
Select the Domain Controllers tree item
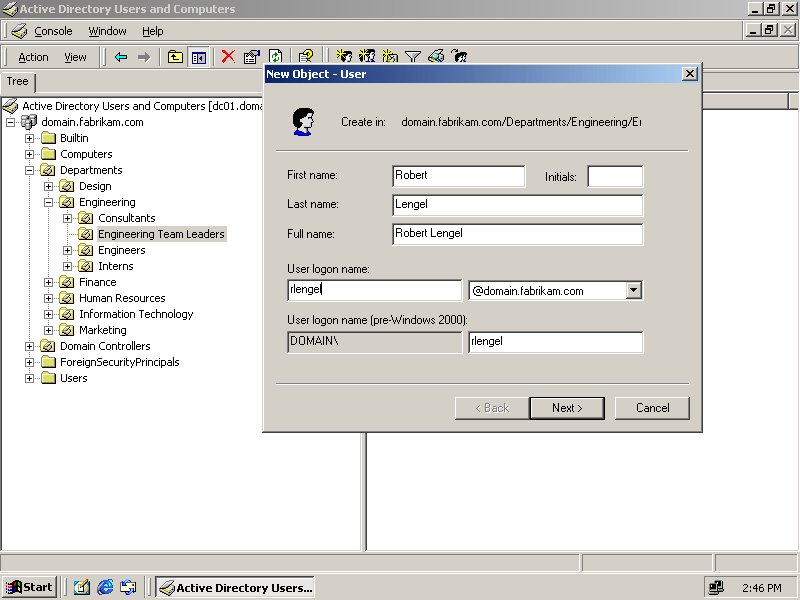(x=105, y=346)
